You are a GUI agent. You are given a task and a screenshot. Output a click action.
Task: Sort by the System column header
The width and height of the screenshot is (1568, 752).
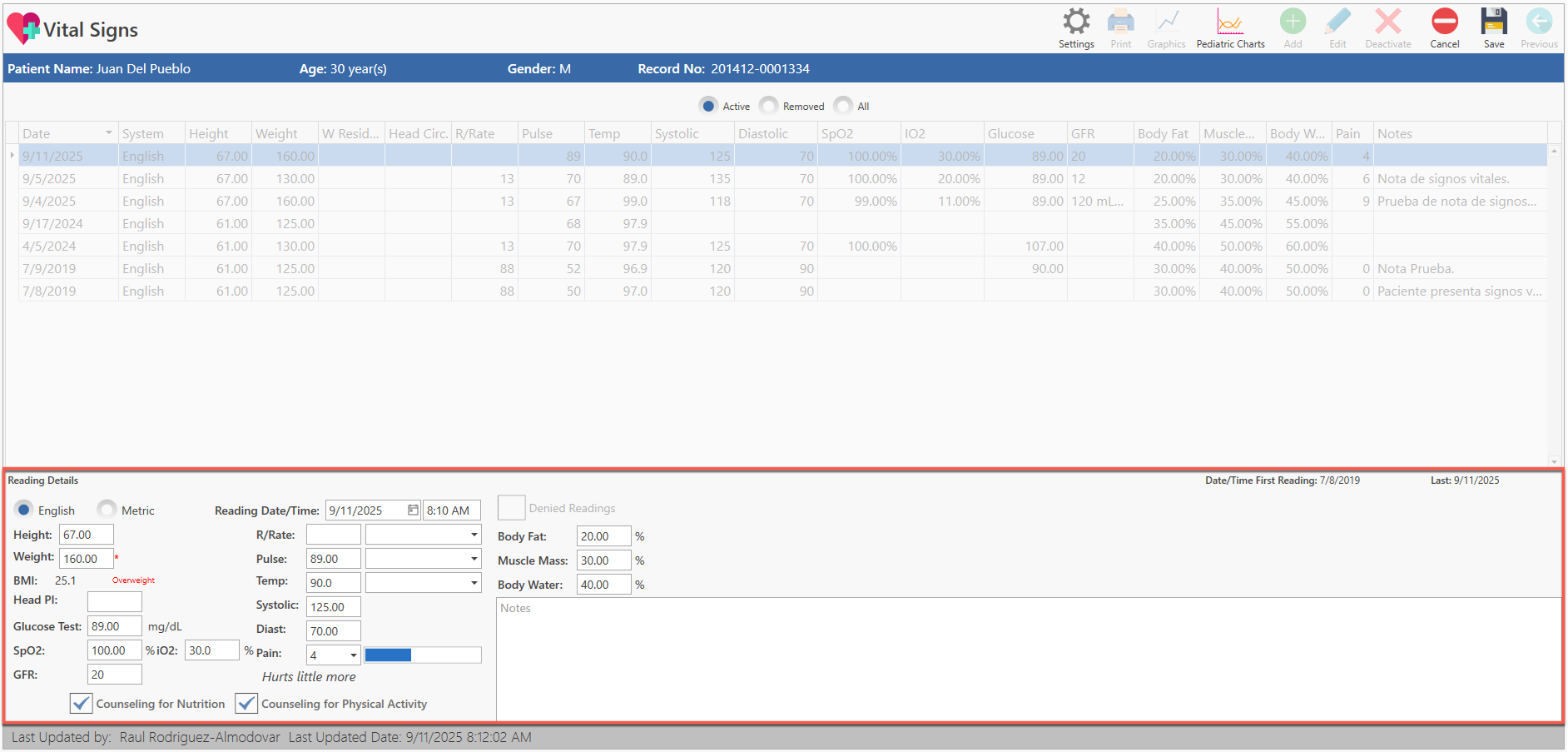click(151, 133)
